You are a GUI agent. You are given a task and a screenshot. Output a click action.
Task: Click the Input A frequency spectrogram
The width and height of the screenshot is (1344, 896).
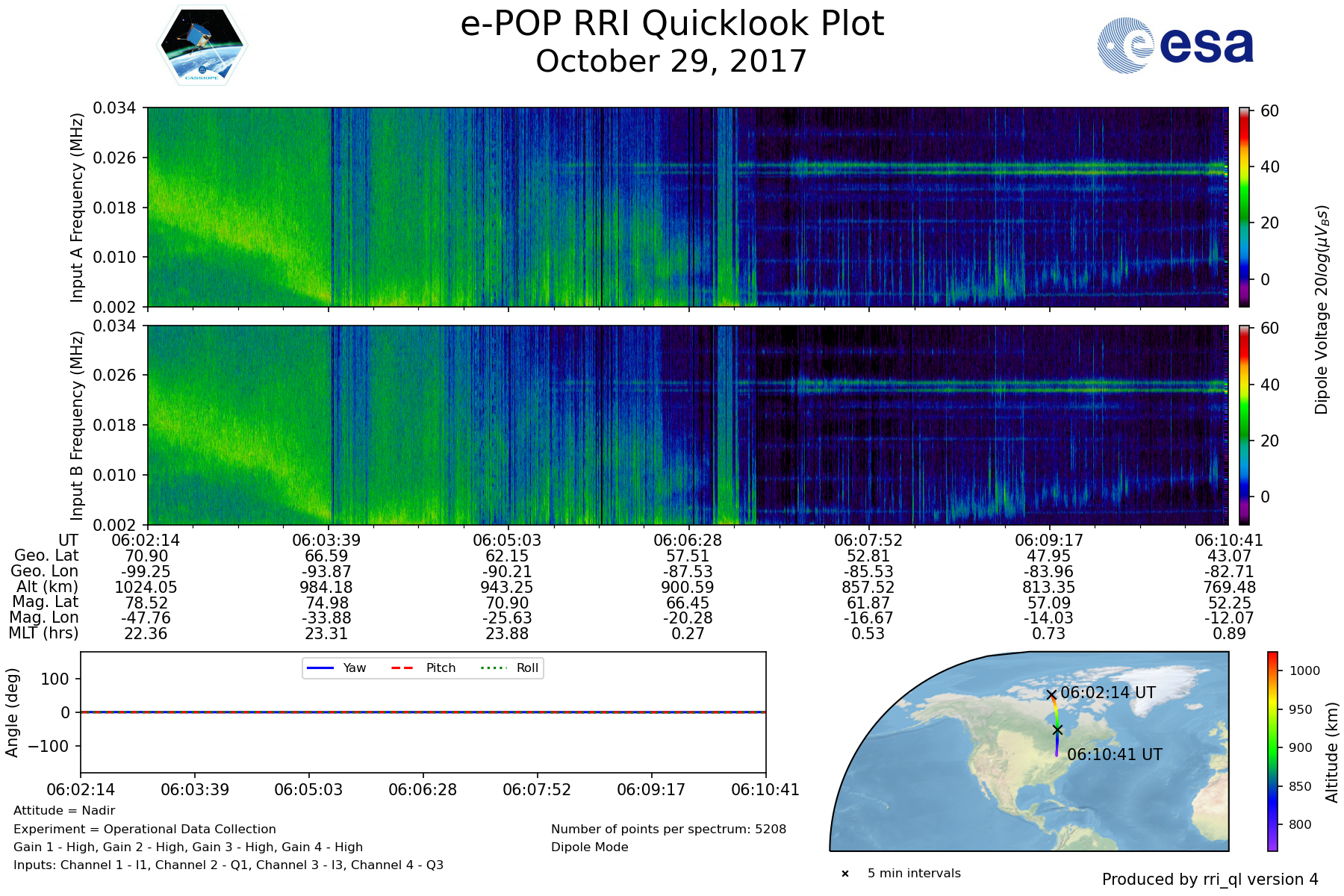coord(687,207)
